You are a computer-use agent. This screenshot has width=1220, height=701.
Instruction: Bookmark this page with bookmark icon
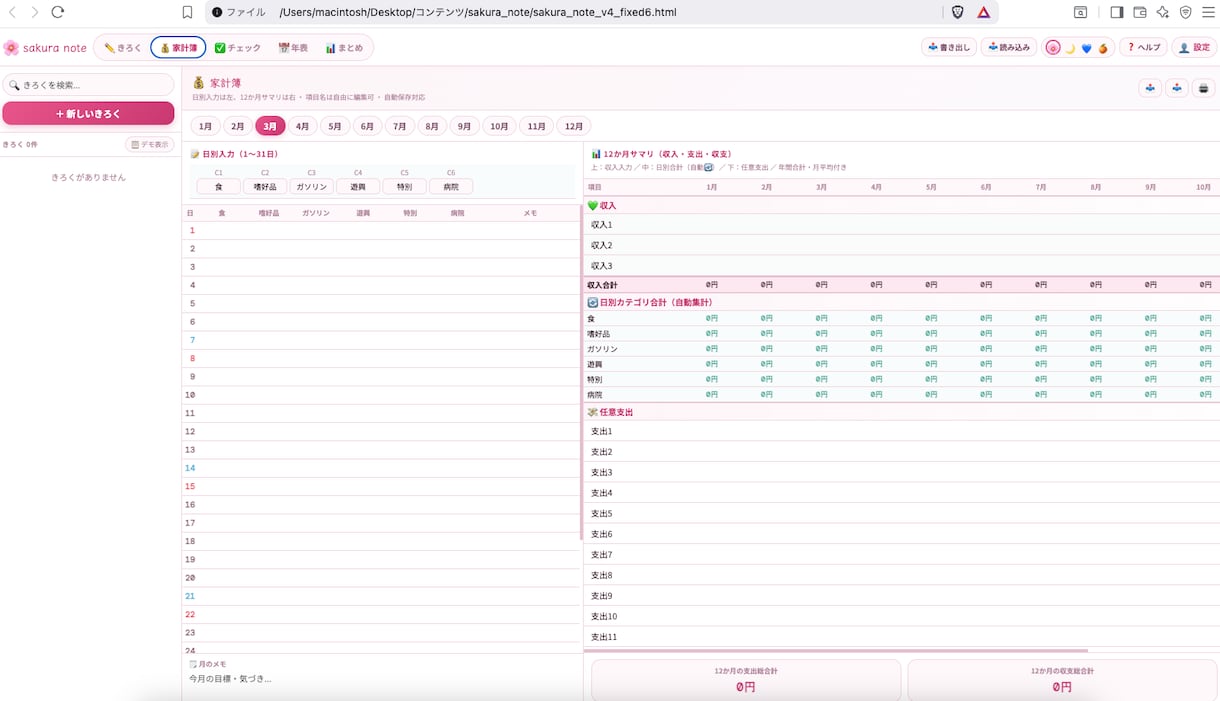[x=187, y=12]
